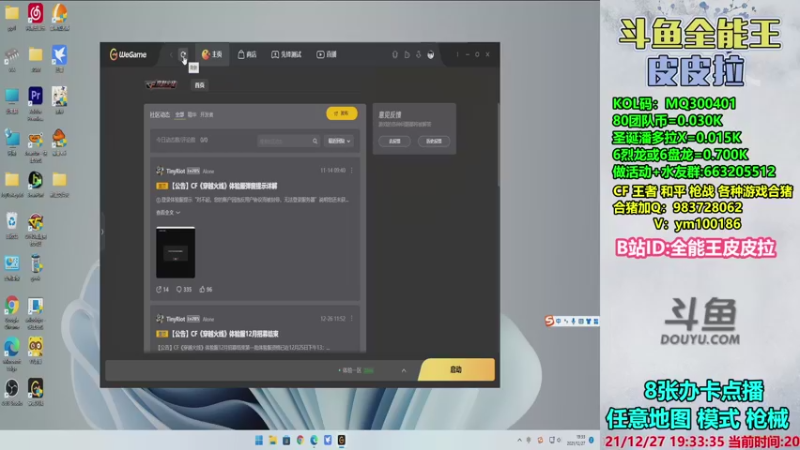800x450 pixels.
Task: Open Adobe Premiere Pro desktop icon
Action: [x=35, y=104]
